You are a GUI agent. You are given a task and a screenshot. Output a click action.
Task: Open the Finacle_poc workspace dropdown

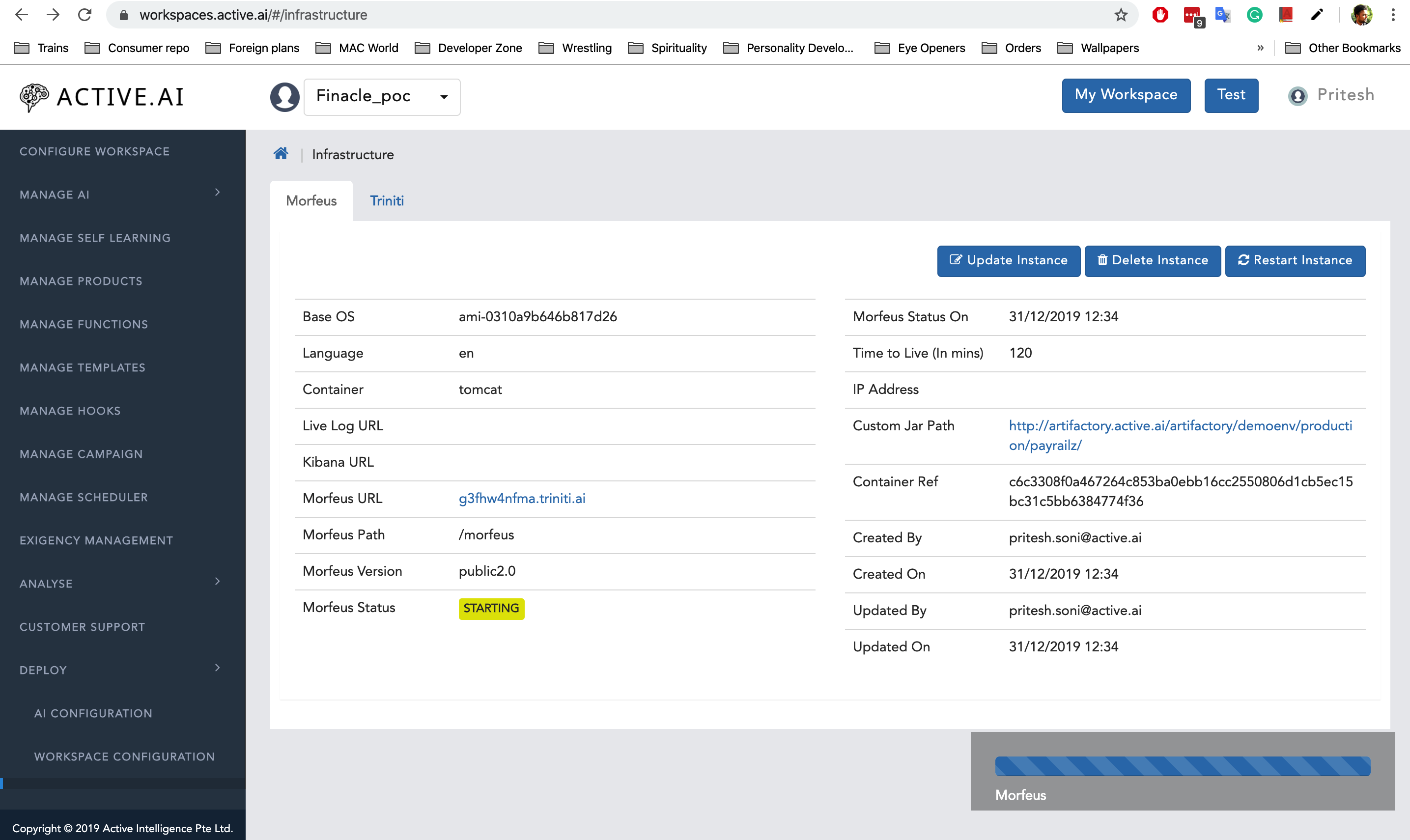click(382, 97)
